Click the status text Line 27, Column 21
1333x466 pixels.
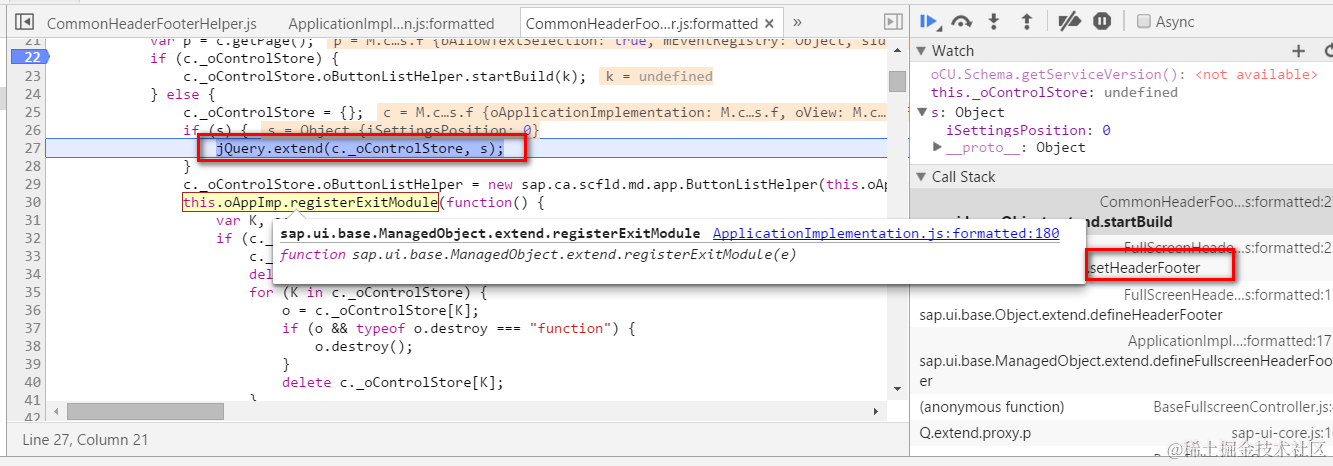coord(85,440)
